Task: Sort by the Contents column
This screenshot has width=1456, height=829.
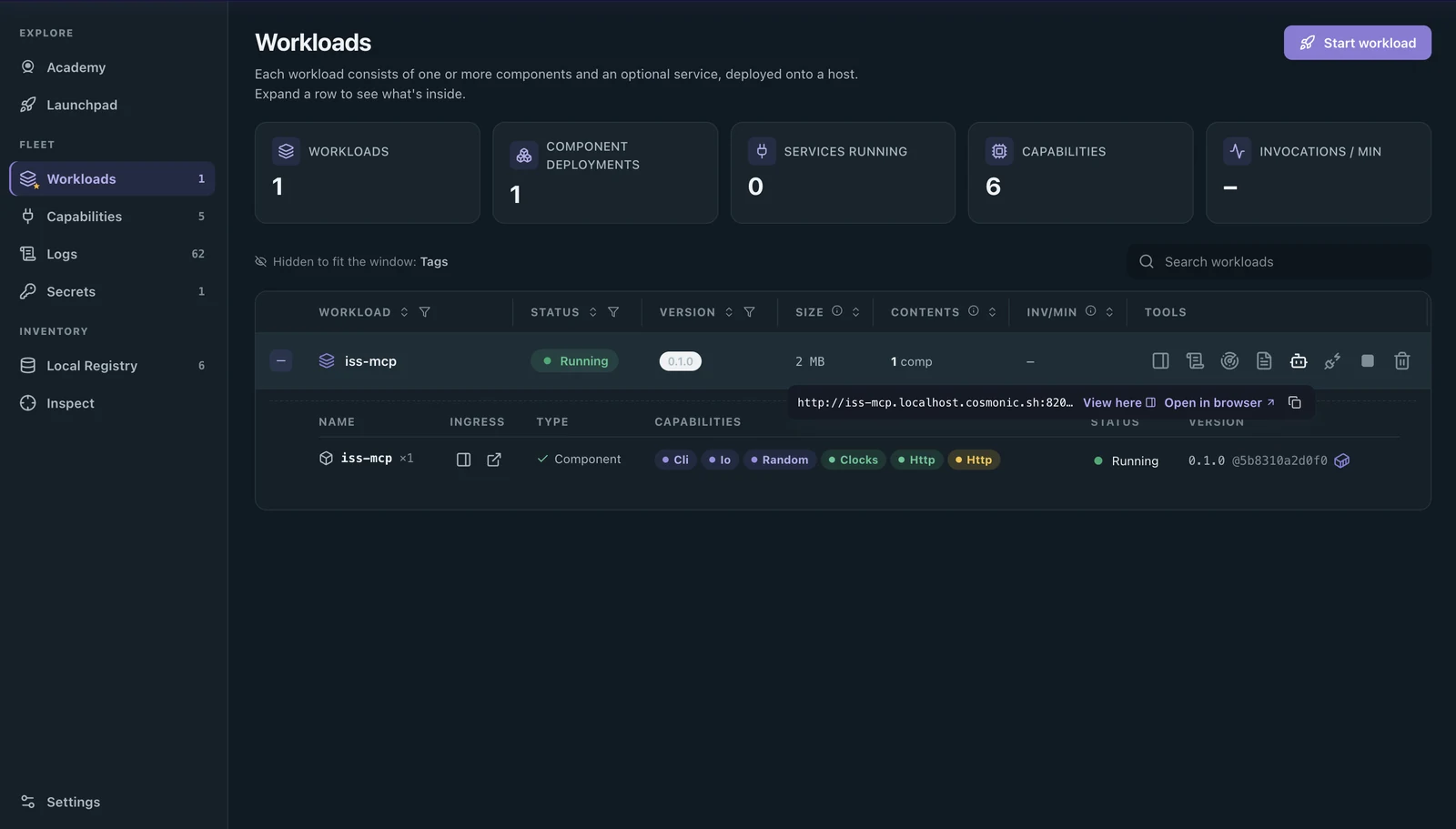Action: tap(992, 312)
